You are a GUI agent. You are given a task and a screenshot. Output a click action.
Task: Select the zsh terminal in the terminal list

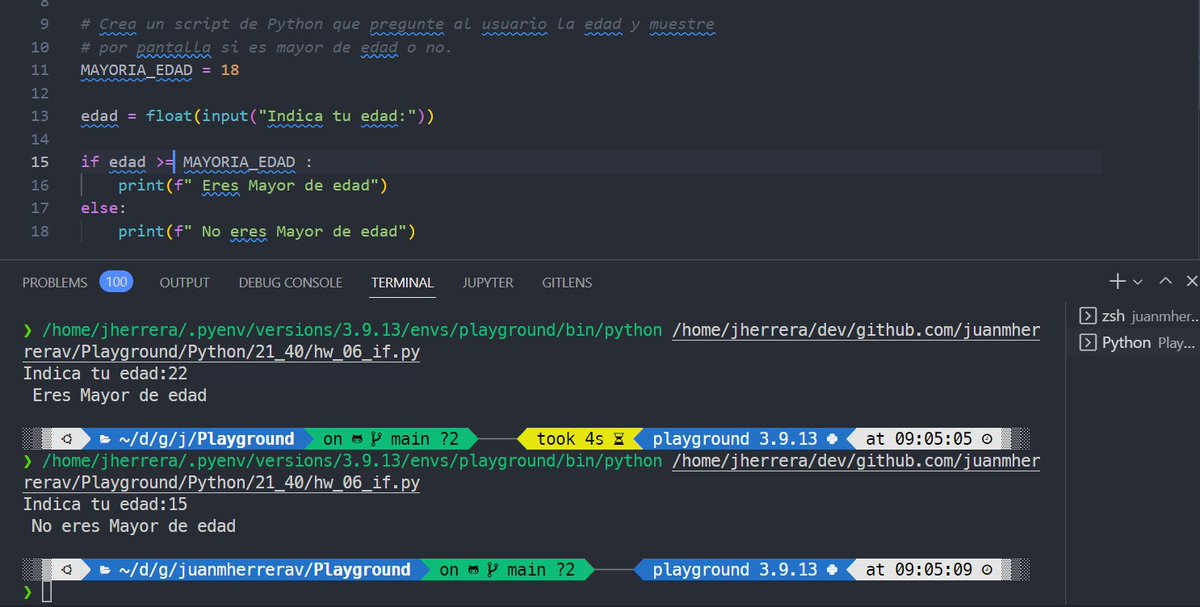pyautogui.click(x=1137, y=316)
